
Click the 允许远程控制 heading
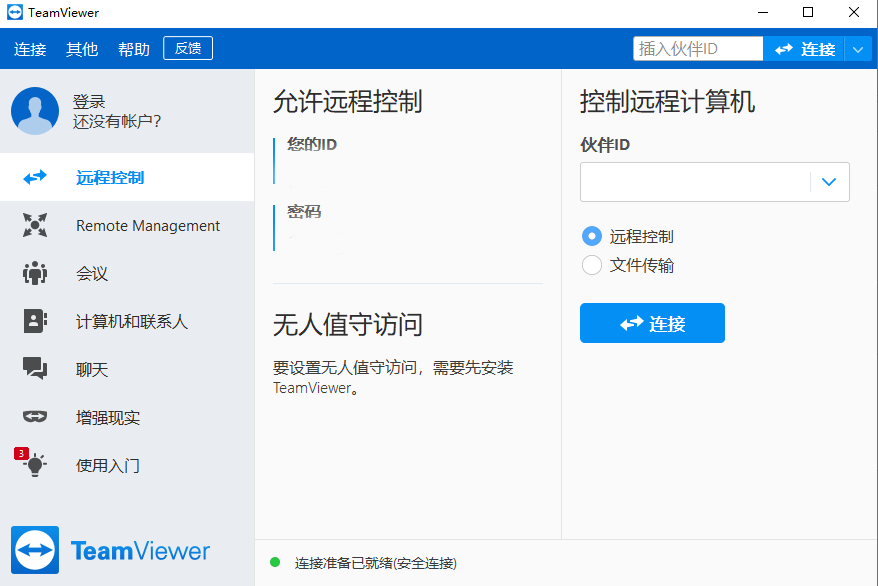click(x=348, y=102)
